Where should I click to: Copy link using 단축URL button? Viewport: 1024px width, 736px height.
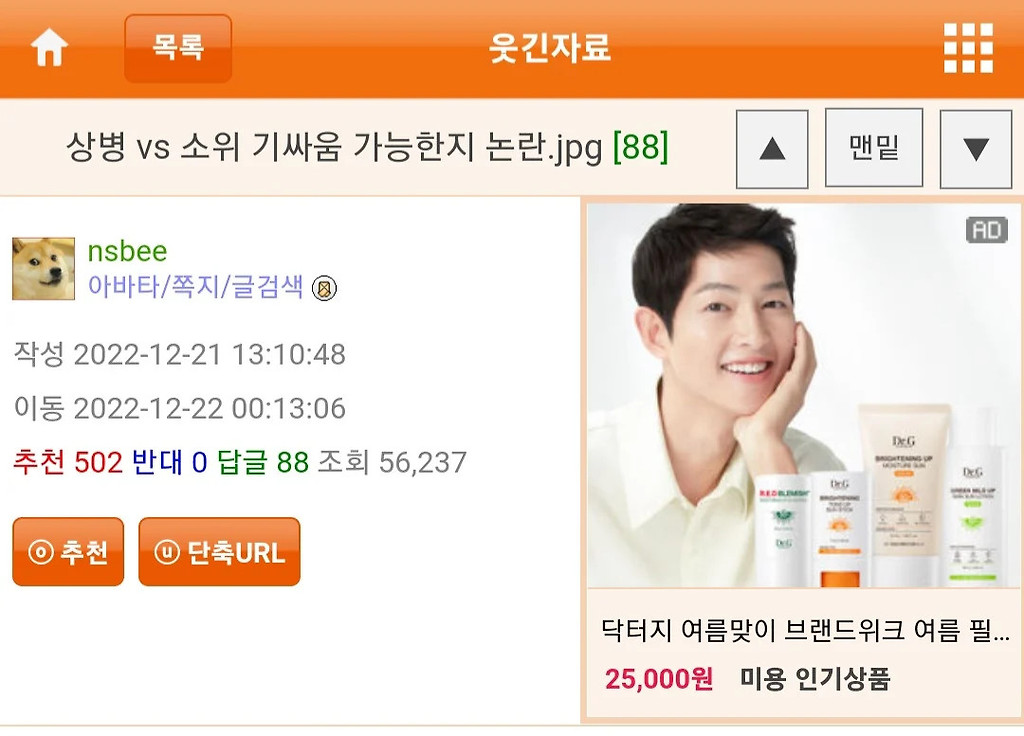click(x=219, y=552)
